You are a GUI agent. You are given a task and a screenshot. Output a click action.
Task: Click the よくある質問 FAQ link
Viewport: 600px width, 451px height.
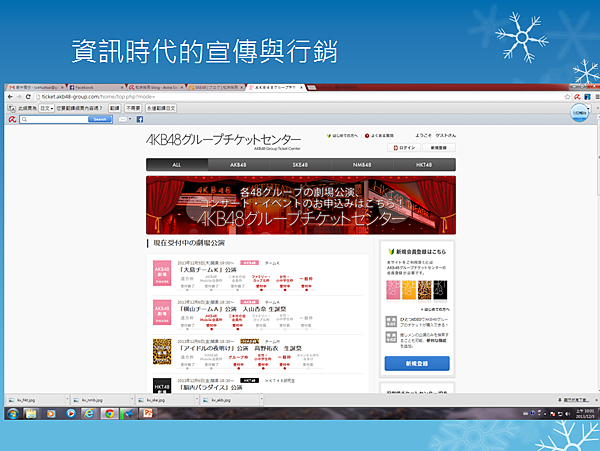(379, 135)
